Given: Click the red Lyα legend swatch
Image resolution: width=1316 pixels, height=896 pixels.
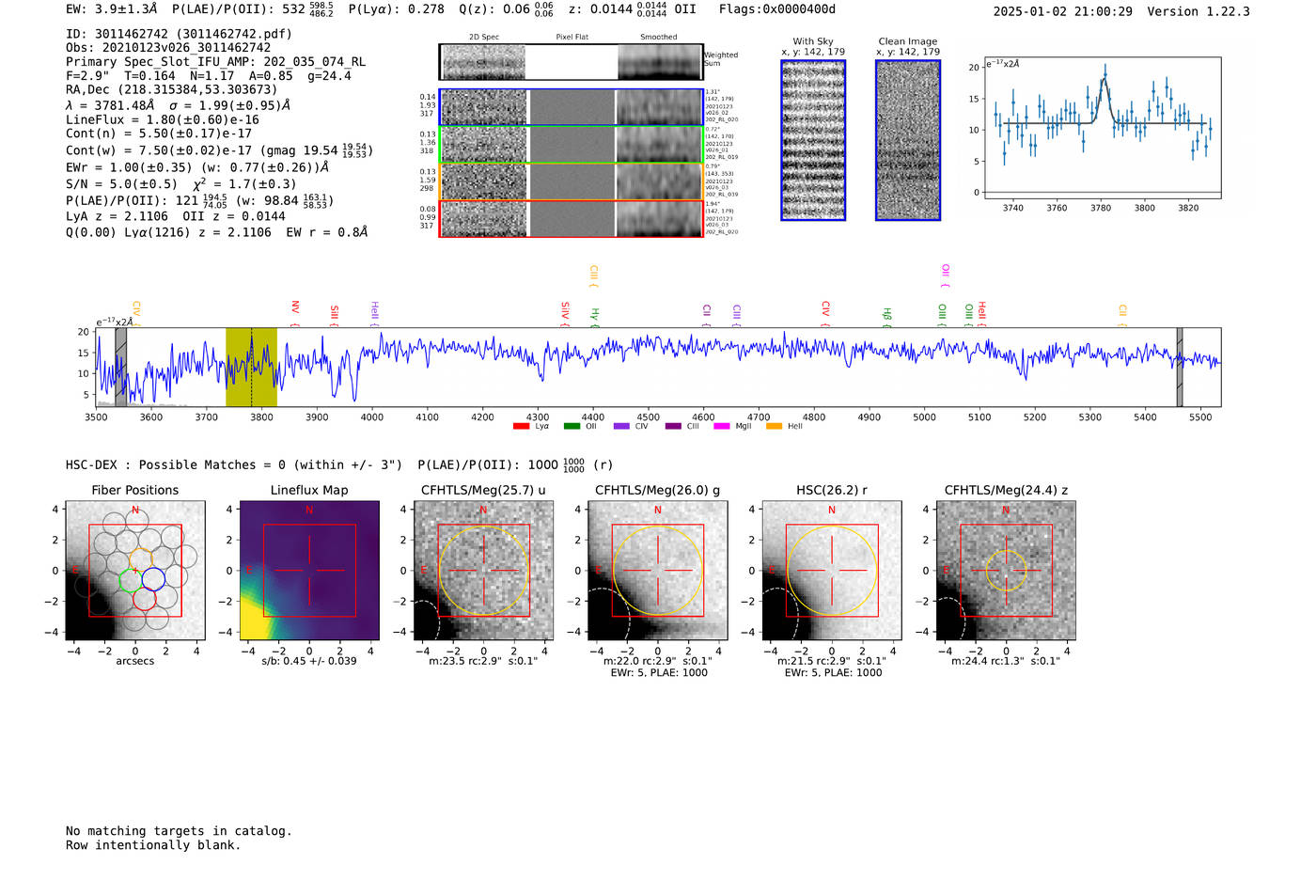Looking at the screenshot, I should coord(521,427).
